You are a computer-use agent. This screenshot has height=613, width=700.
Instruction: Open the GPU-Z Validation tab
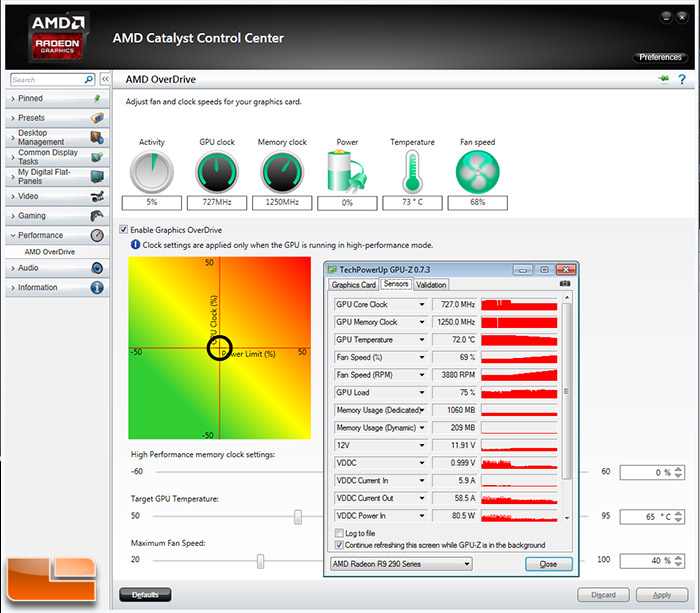431,285
